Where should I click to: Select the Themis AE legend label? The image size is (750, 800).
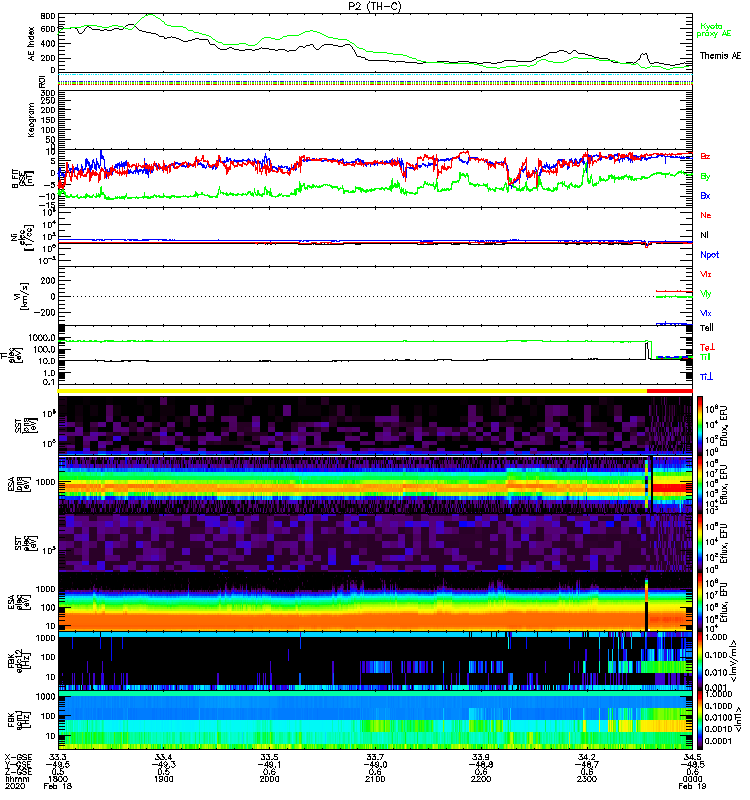720,56
